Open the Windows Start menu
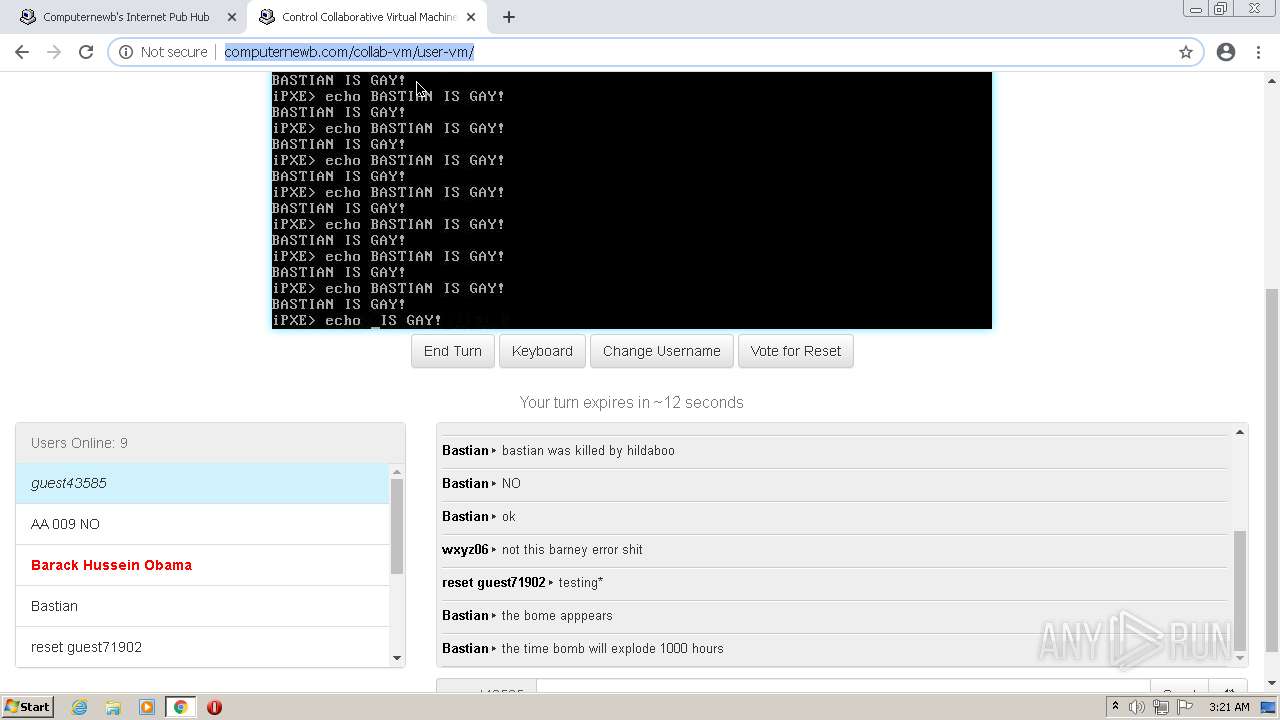This screenshot has width=1280, height=720. pyautogui.click(x=28, y=707)
